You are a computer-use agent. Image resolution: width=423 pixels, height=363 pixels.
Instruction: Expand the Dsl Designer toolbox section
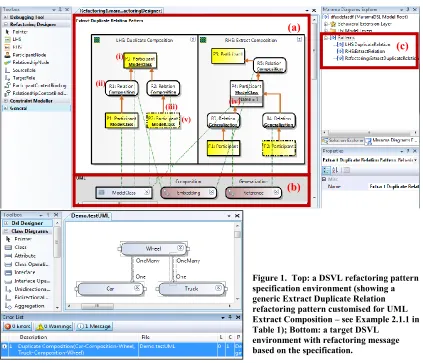(x=6, y=223)
